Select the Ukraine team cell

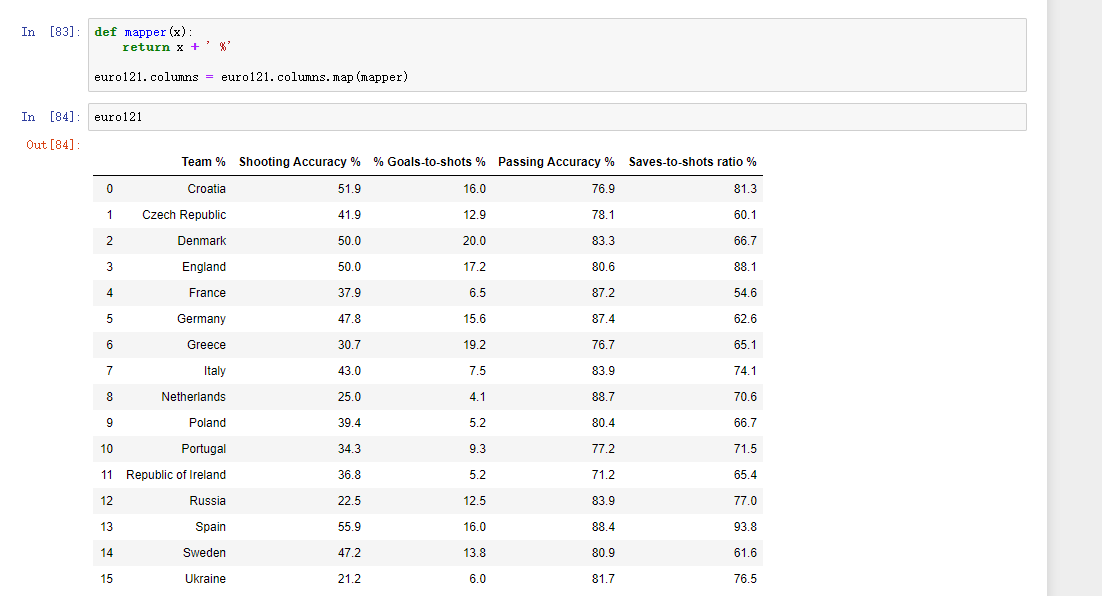click(x=205, y=579)
